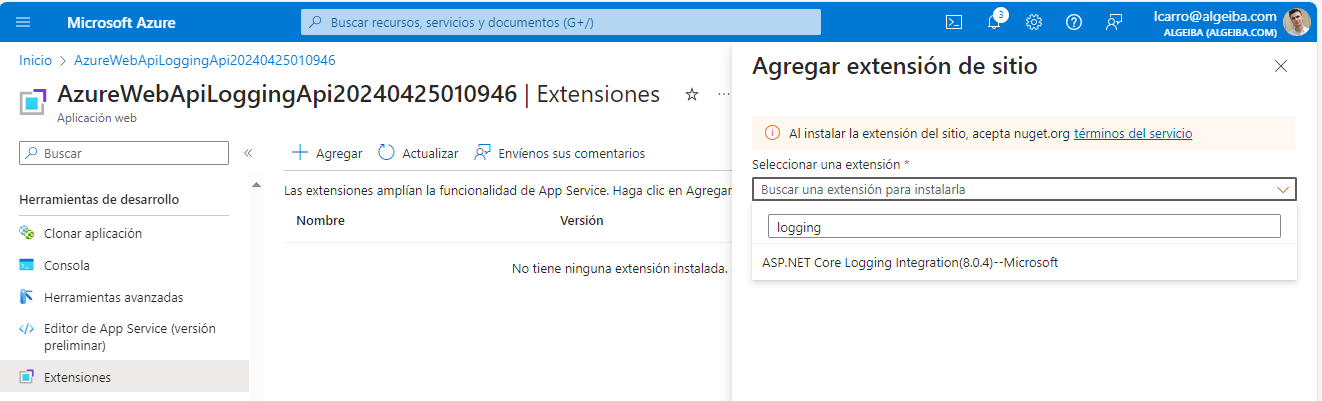Click the Consola icon

point(27,265)
